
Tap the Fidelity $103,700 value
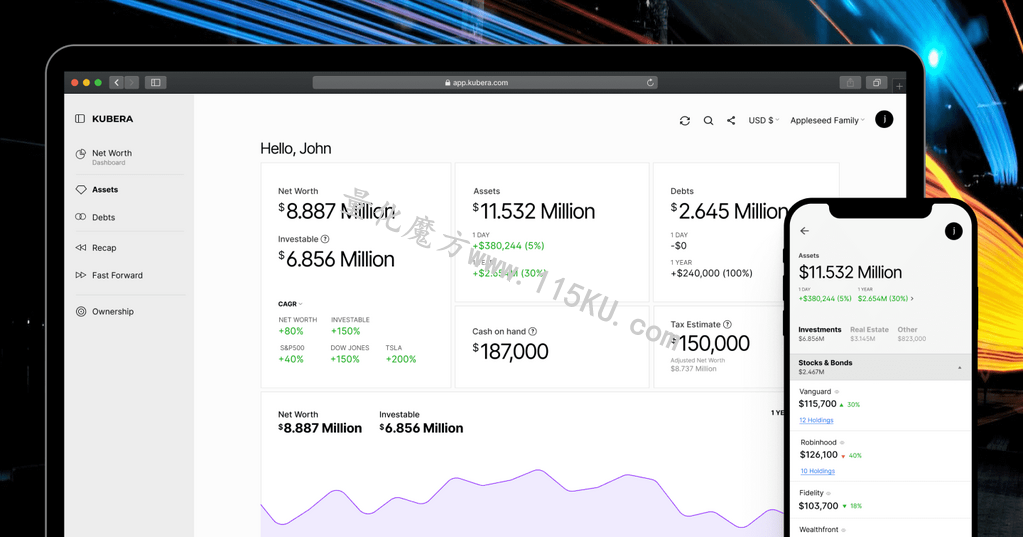818,506
